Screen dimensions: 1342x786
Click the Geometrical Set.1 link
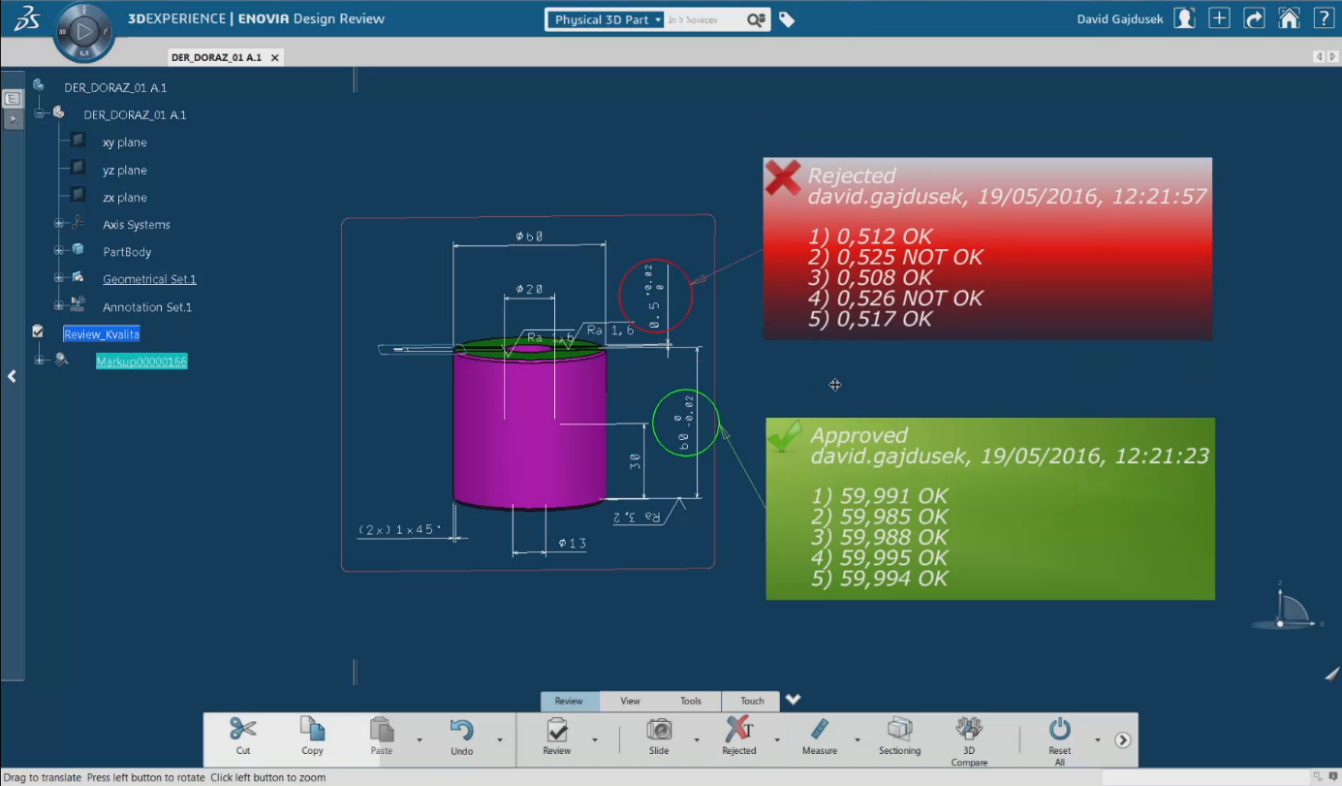(149, 279)
